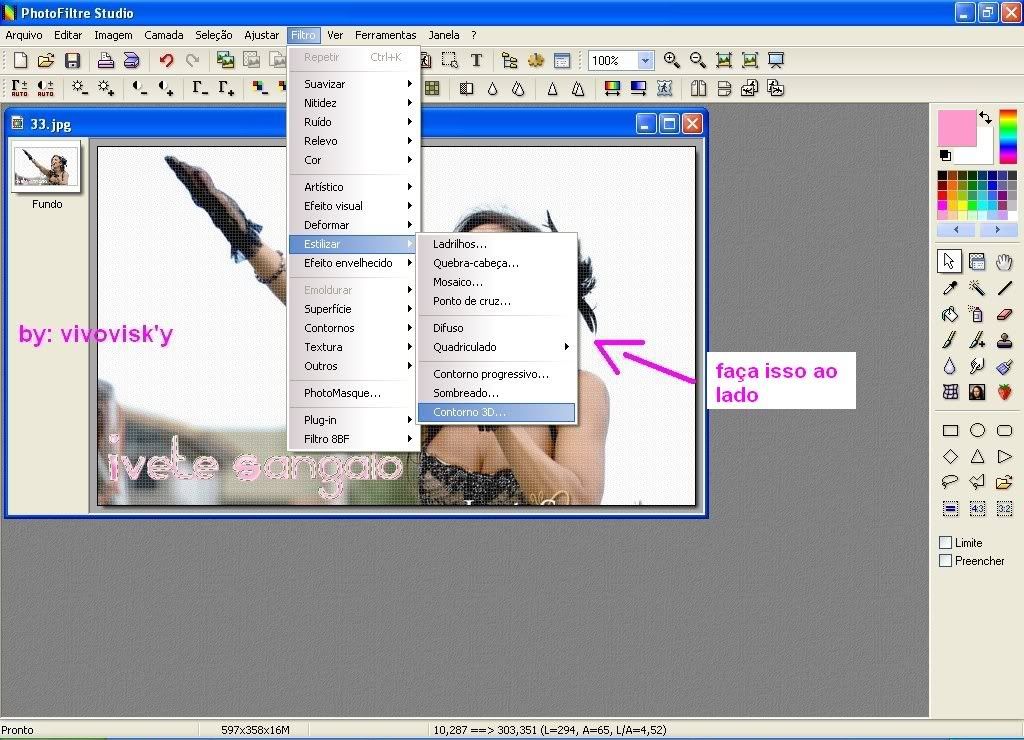Open the Camada menu
Viewport: 1024px width, 740px height.
(x=163, y=35)
